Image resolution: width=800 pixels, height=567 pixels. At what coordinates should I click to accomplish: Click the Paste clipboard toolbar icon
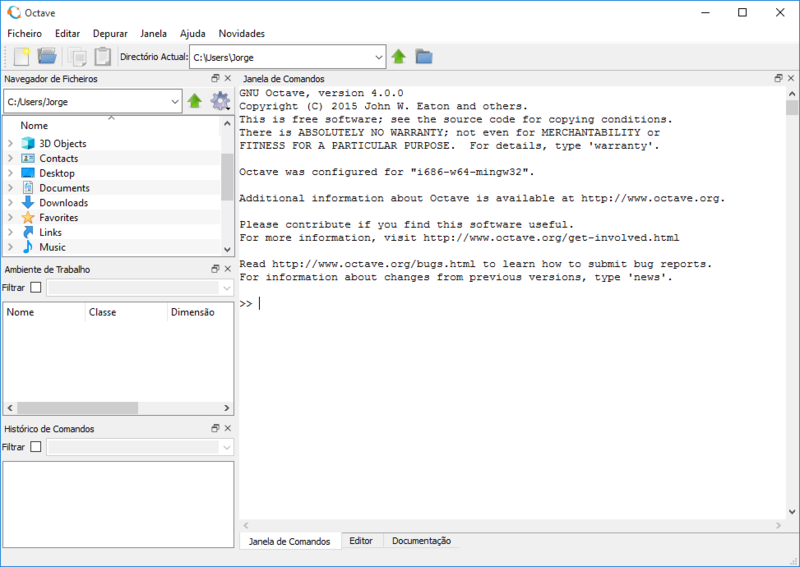click(103, 57)
